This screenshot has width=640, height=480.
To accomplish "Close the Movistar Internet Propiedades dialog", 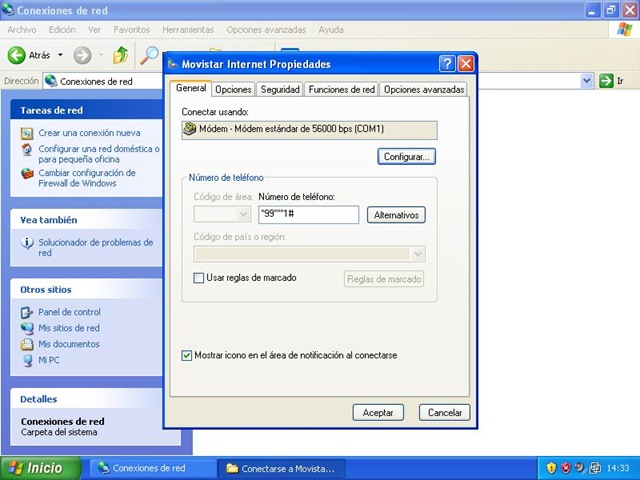I will coord(466,64).
